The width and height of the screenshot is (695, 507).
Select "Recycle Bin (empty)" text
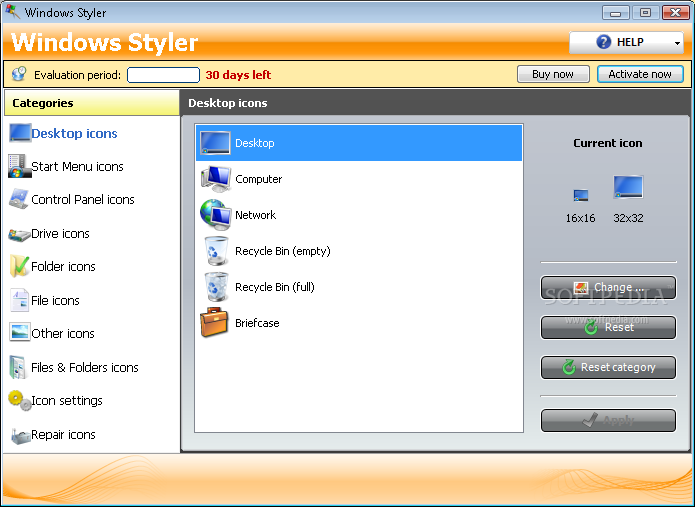coord(283,251)
